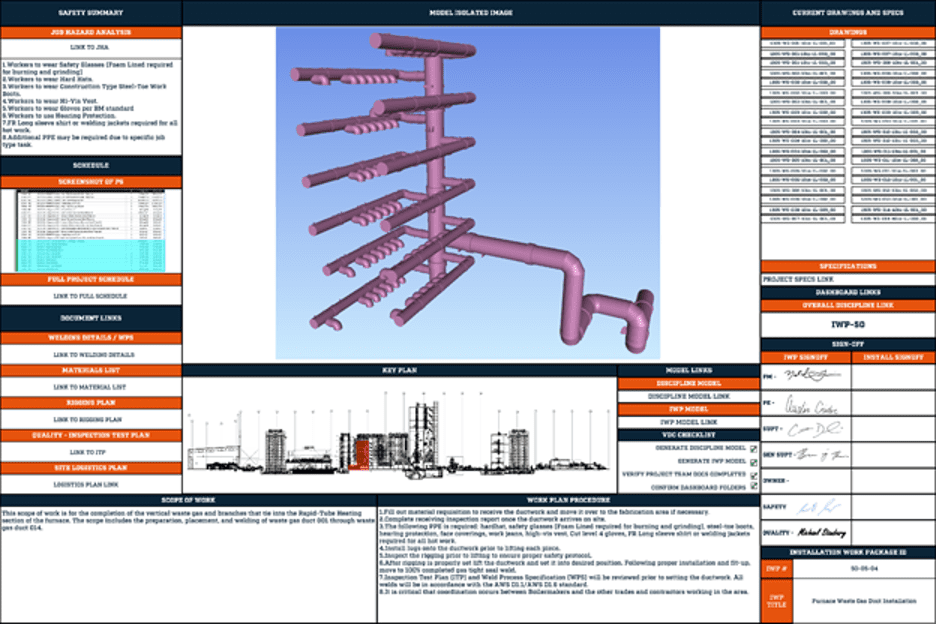
Task: Click the P6 schedule screenshot thumbnail
Action: [x=91, y=231]
